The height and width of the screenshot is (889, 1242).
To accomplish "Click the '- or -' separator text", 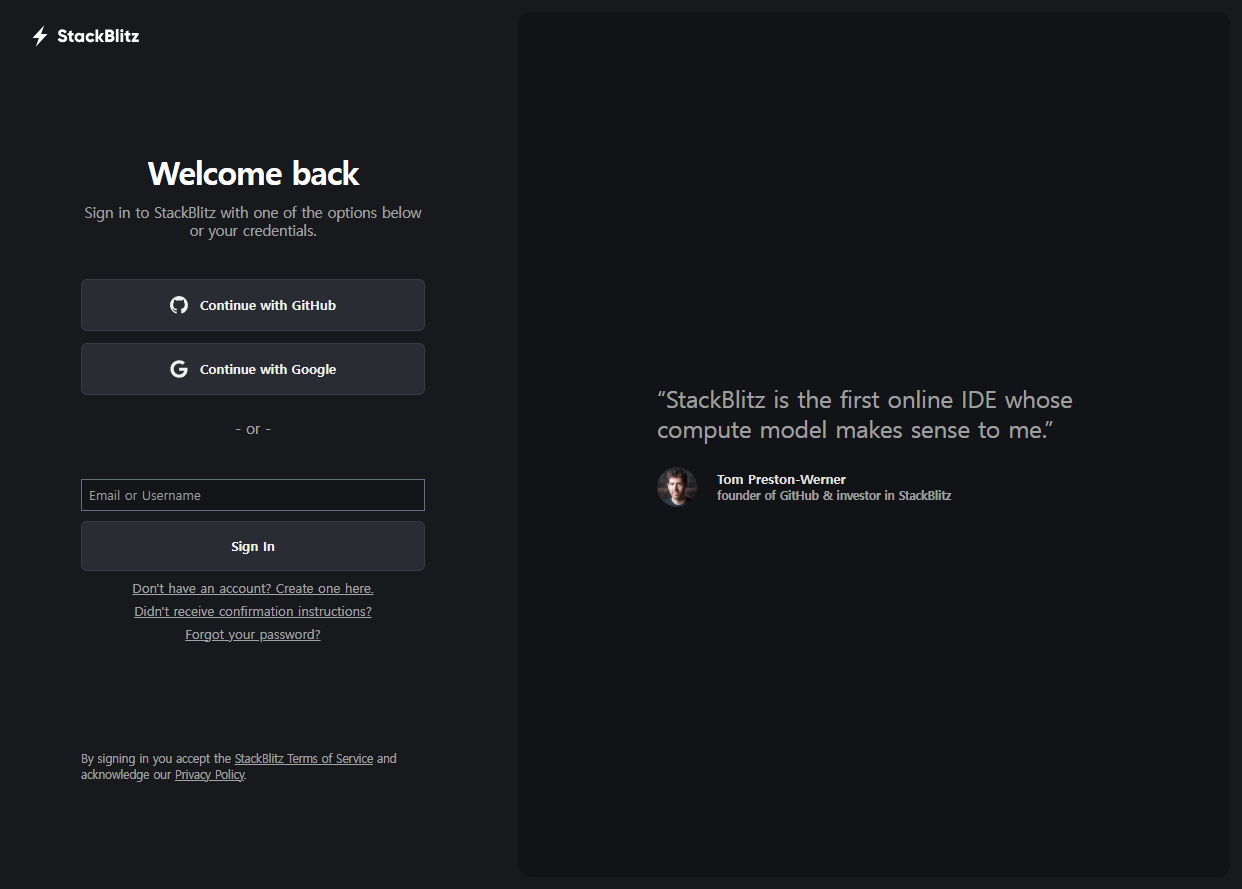I will pyautogui.click(x=253, y=429).
